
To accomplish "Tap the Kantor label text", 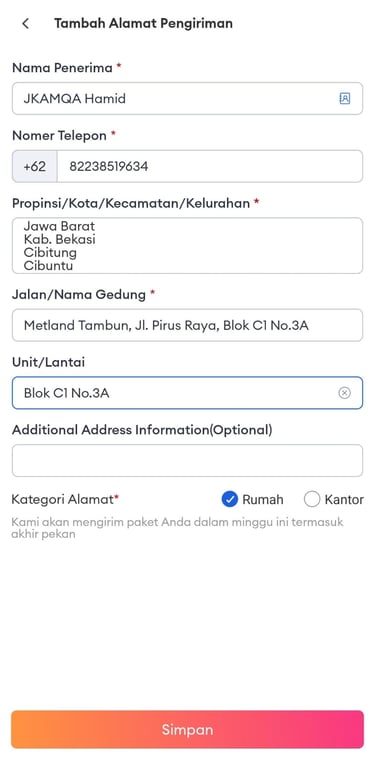I will 344,500.
